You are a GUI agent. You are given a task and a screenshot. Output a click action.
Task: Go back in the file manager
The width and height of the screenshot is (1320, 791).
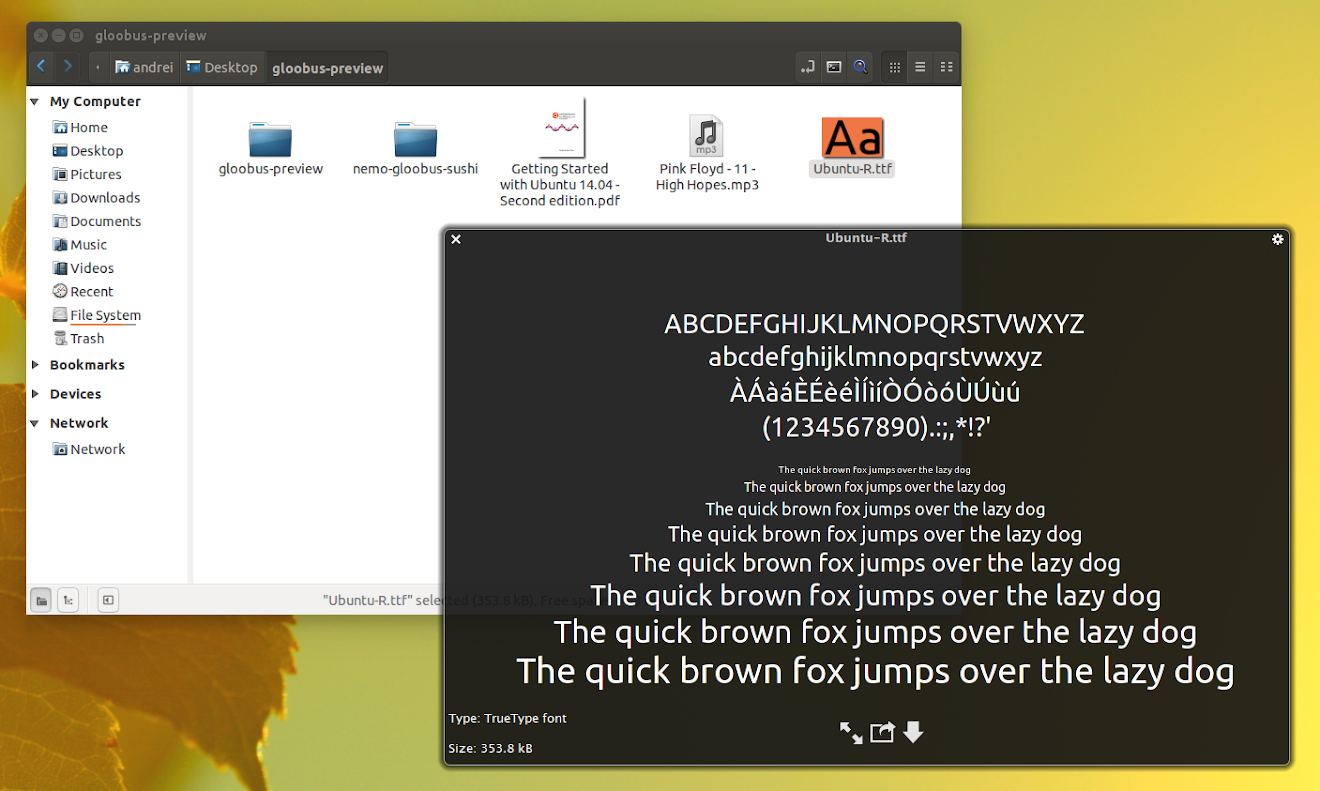click(x=41, y=67)
